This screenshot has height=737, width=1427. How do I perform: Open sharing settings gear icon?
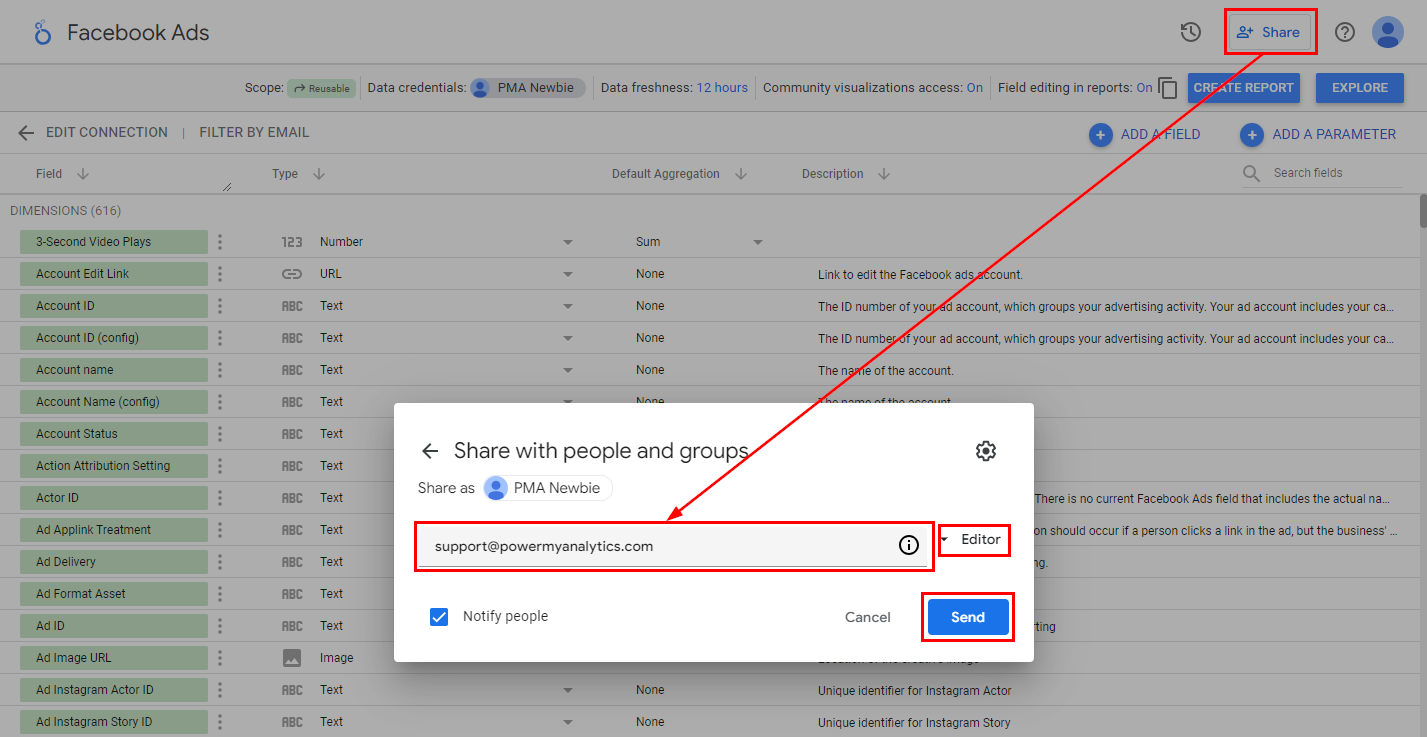(986, 451)
